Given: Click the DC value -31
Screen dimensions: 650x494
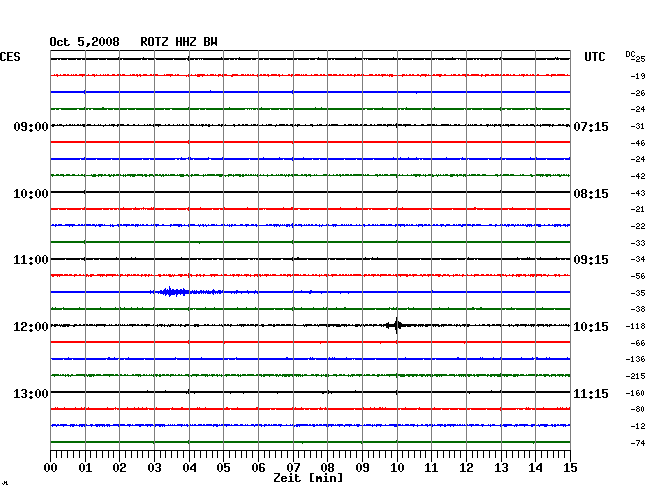Looking at the screenshot, I should coord(638,126).
